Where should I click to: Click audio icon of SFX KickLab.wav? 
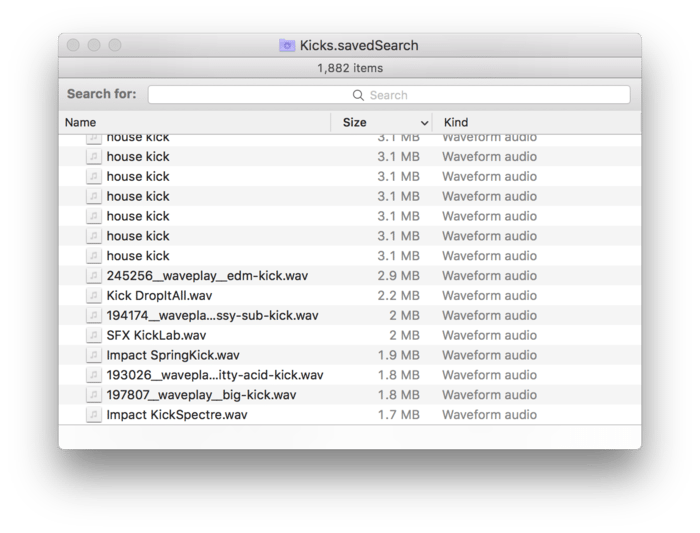[x=93, y=335]
